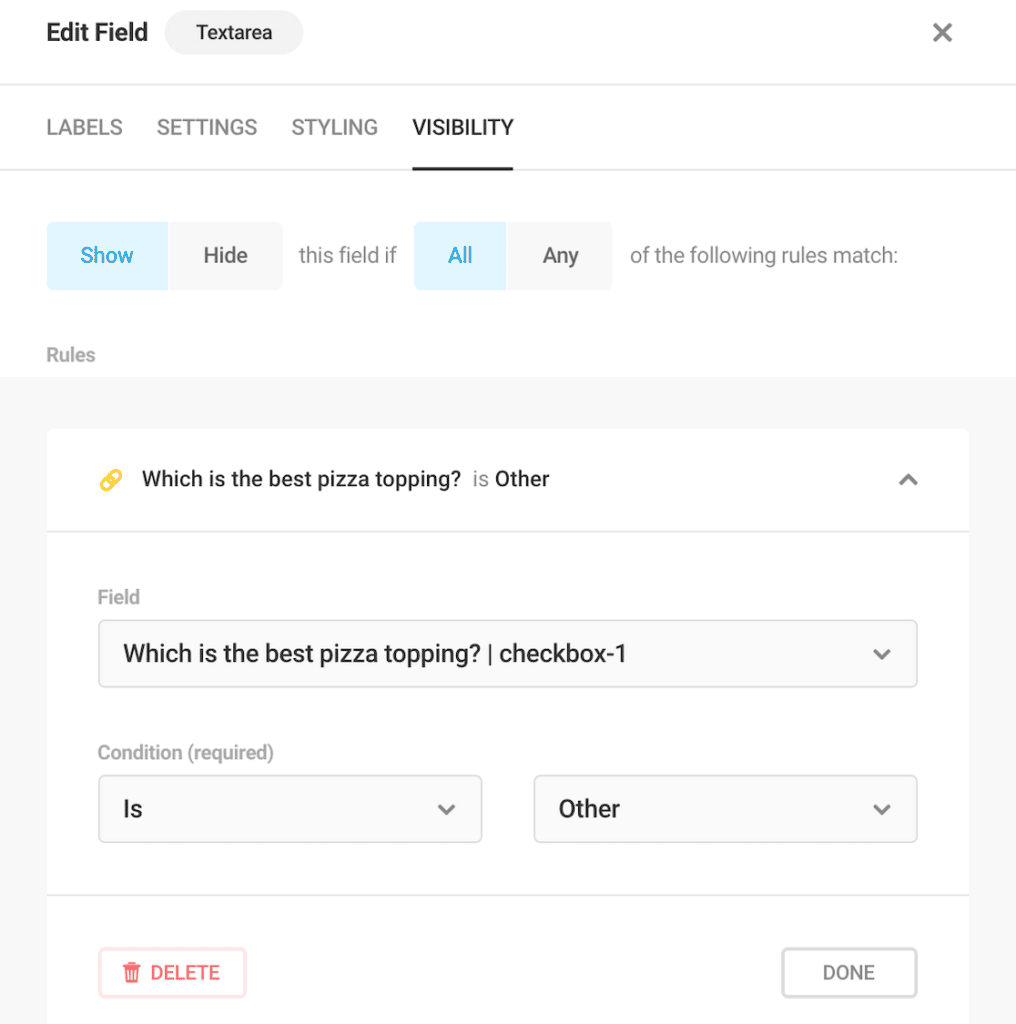Delete the current visibility rule

(172, 972)
